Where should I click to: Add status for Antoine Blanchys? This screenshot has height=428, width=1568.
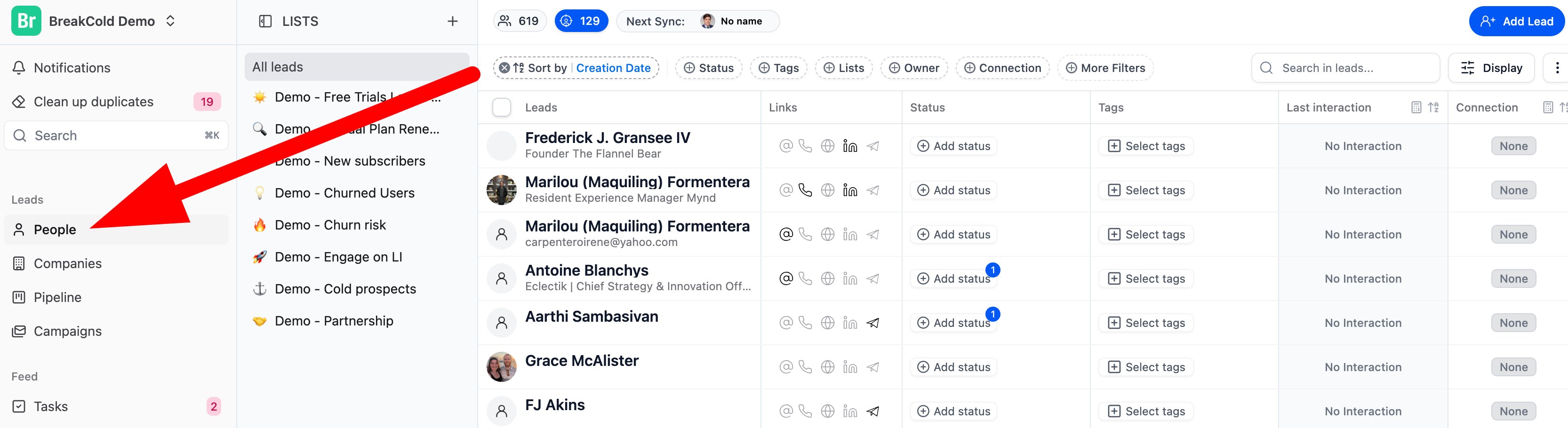click(953, 278)
